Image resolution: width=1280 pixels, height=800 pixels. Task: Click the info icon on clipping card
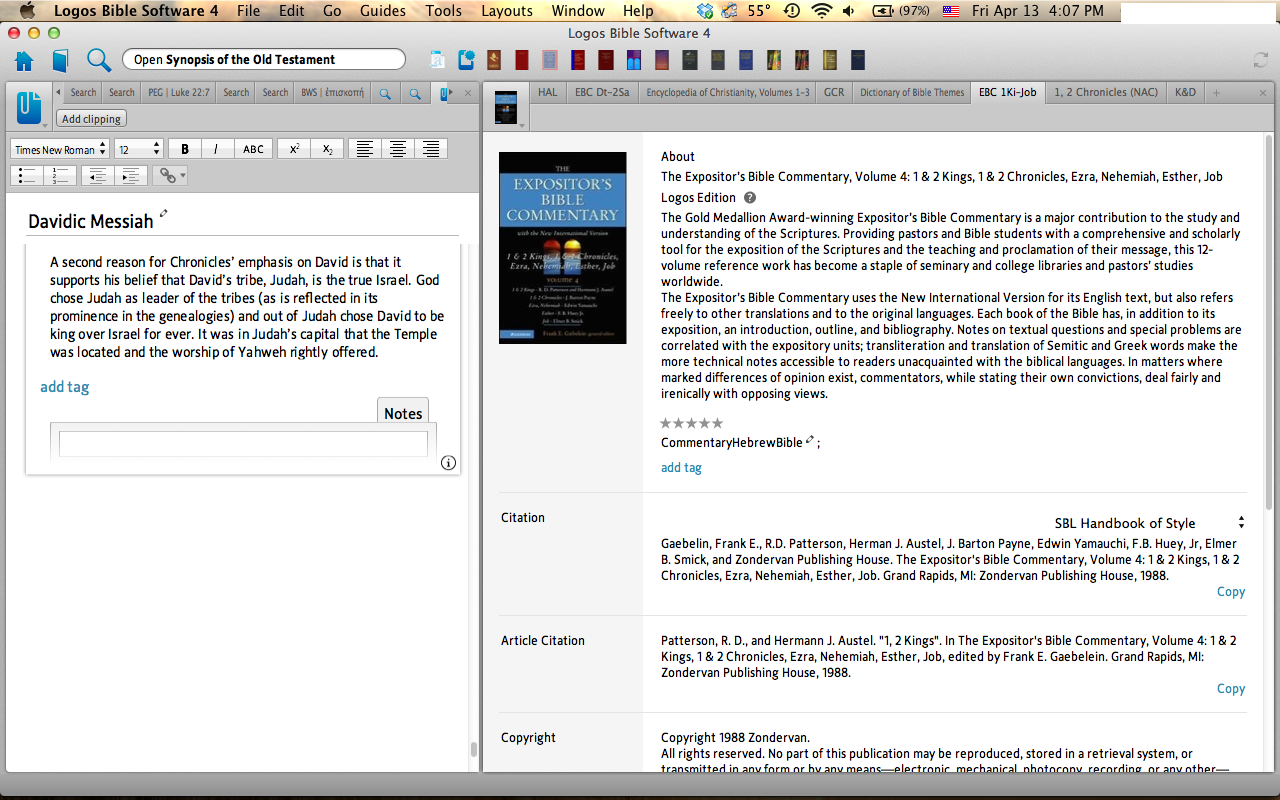click(448, 462)
